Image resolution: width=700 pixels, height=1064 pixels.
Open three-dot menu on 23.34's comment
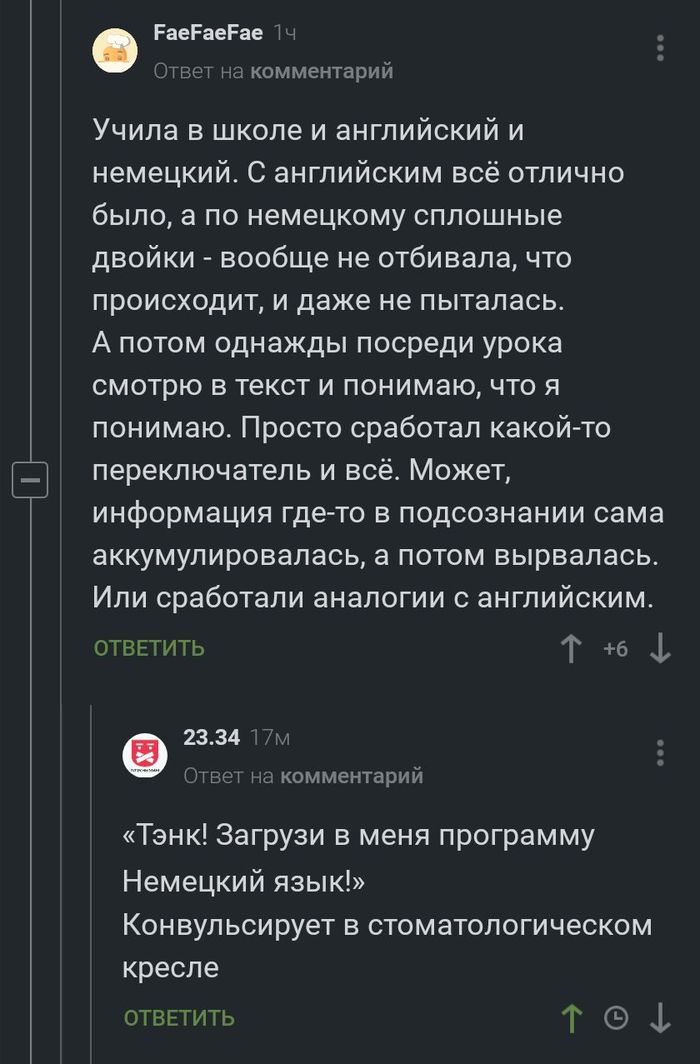(660, 752)
